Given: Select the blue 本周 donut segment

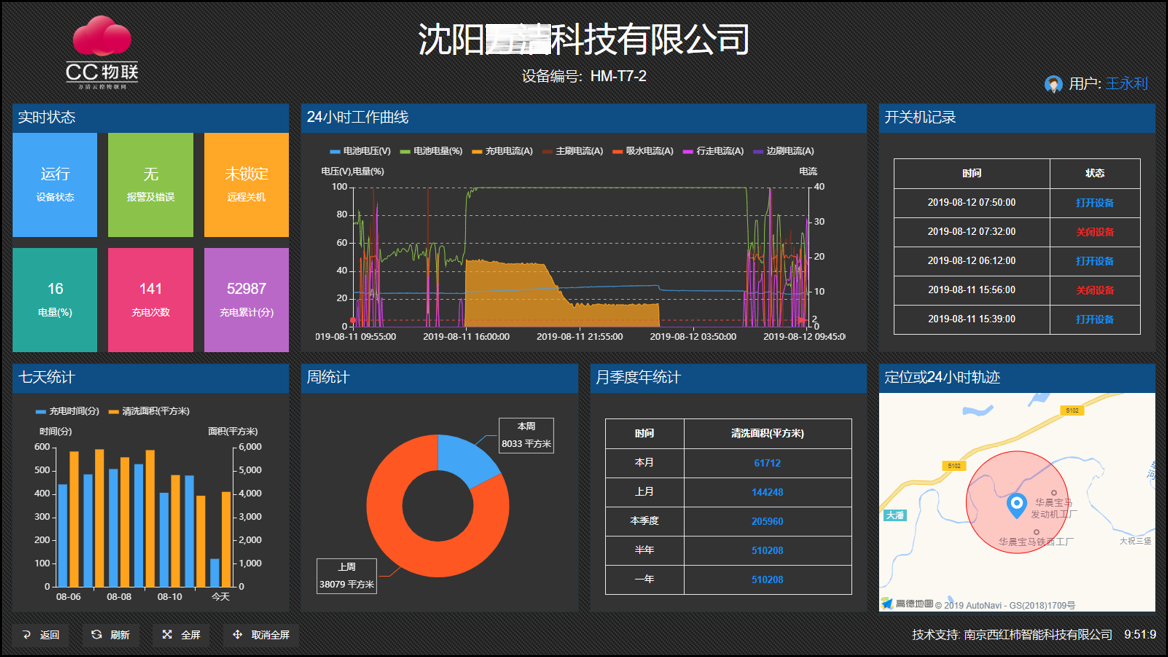Looking at the screenshot, I should [468, 458].
